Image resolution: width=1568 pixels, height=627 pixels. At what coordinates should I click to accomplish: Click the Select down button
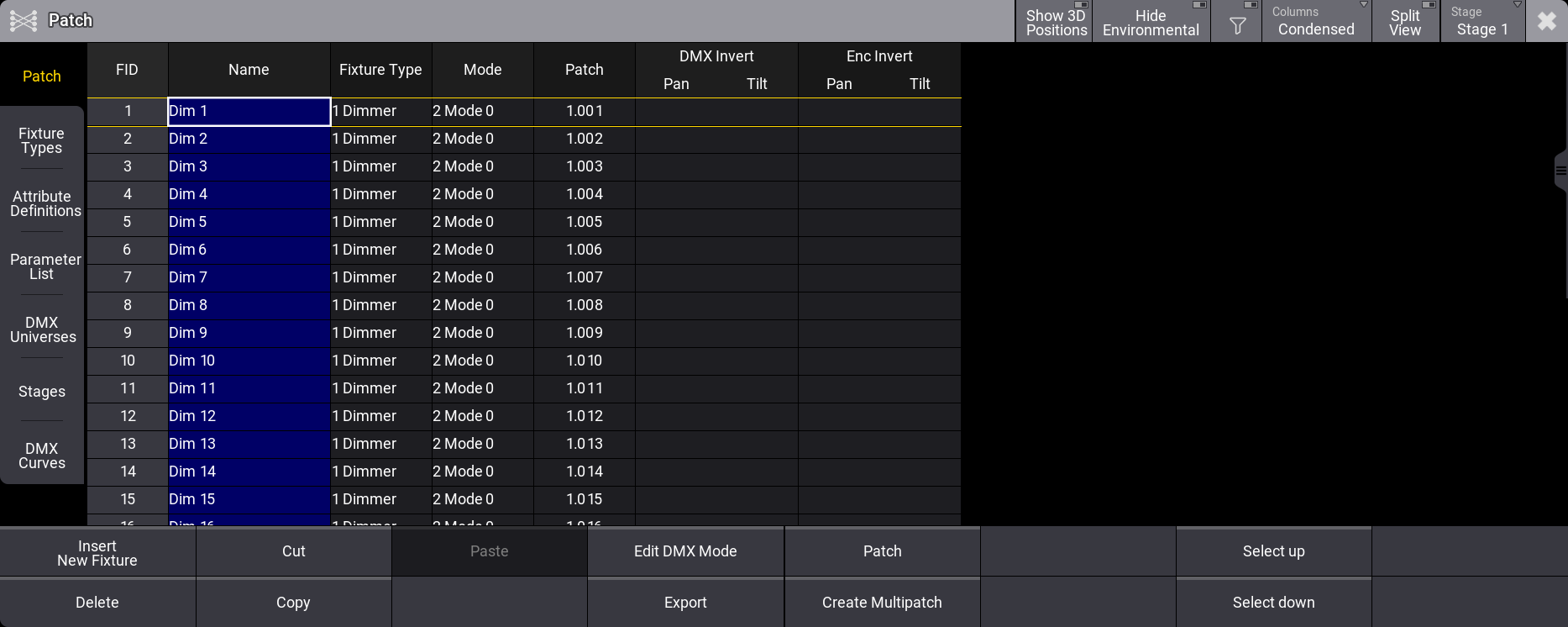coord(1274,603)
